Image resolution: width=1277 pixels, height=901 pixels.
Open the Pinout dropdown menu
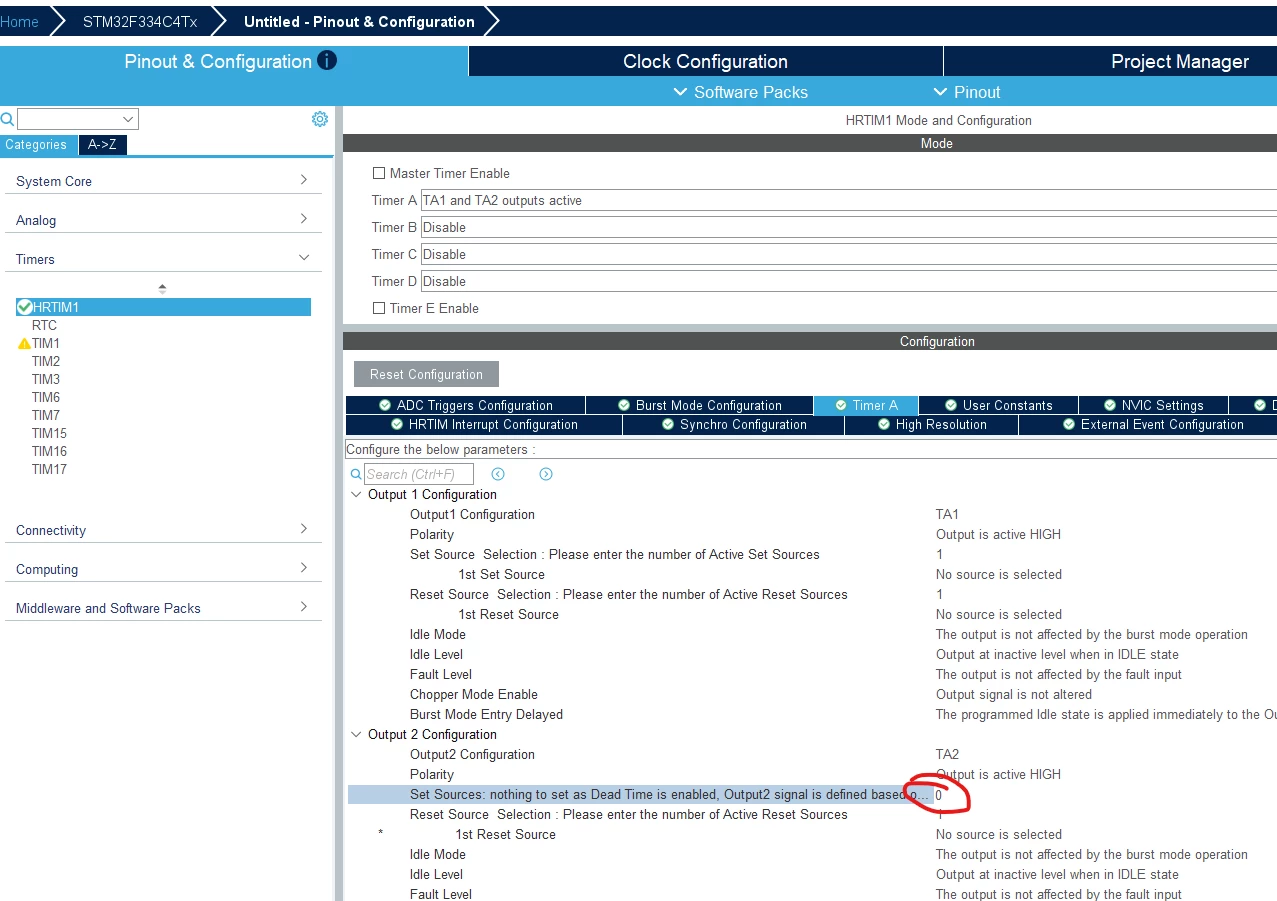pyautogui.click(x=967, y=92)
